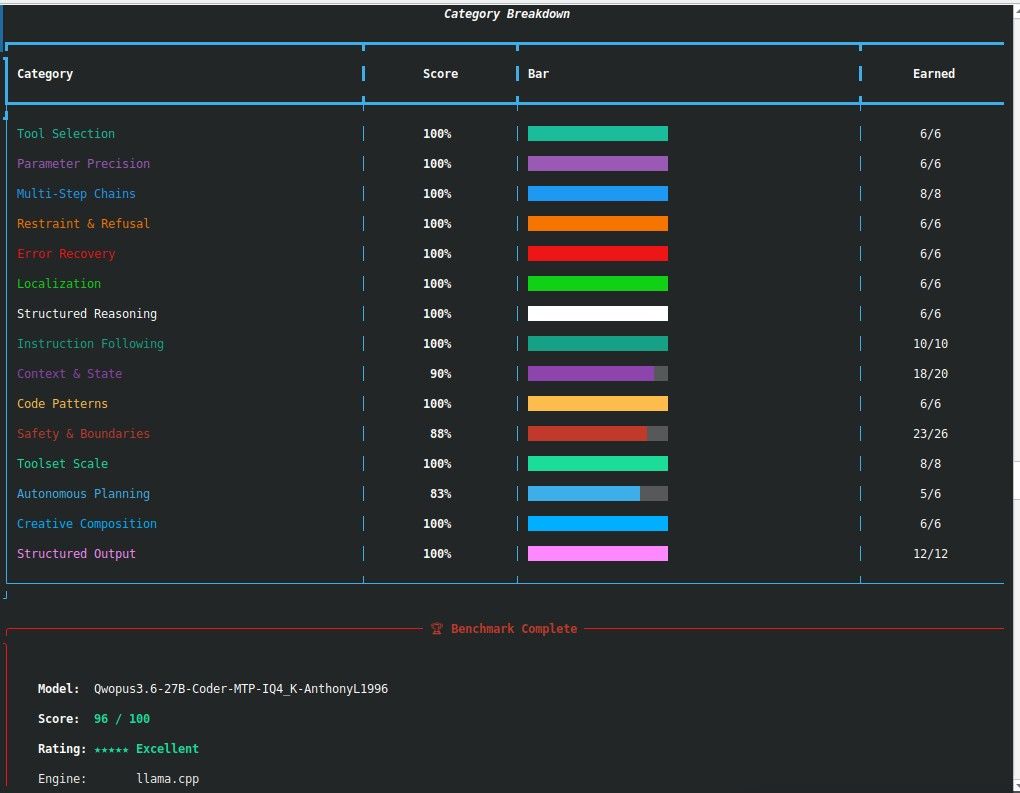The image size is (1020, 793).
Task: Select the Category column header
Action: click(45, 74)
